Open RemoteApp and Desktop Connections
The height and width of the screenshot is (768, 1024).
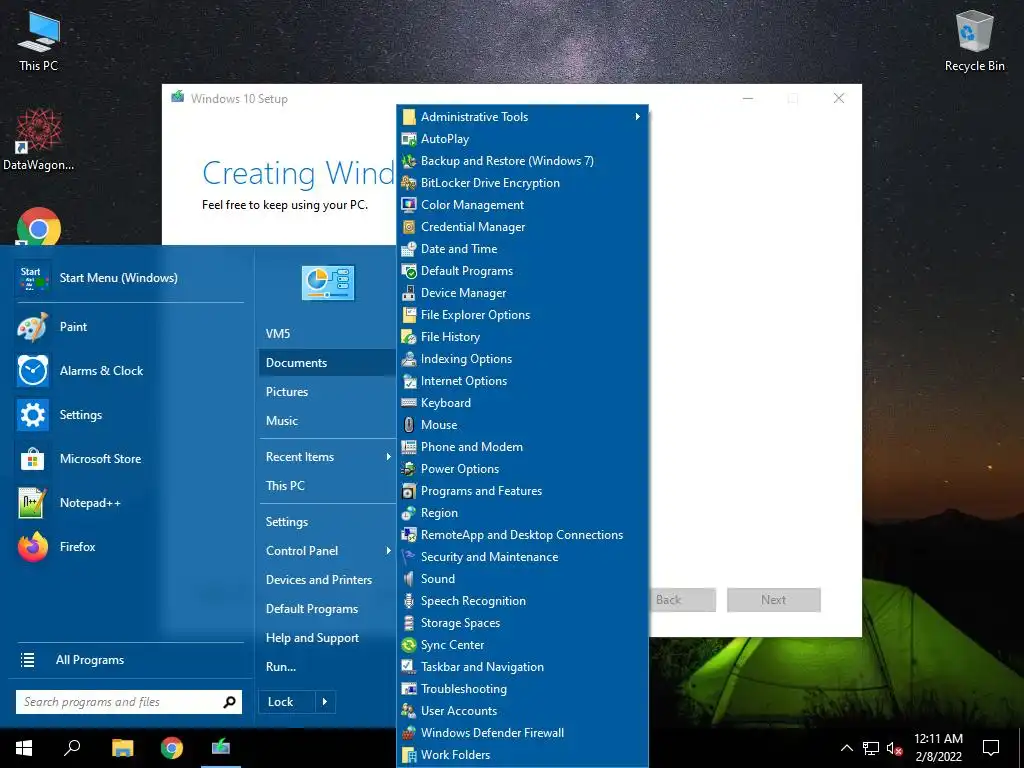[522, 535]
